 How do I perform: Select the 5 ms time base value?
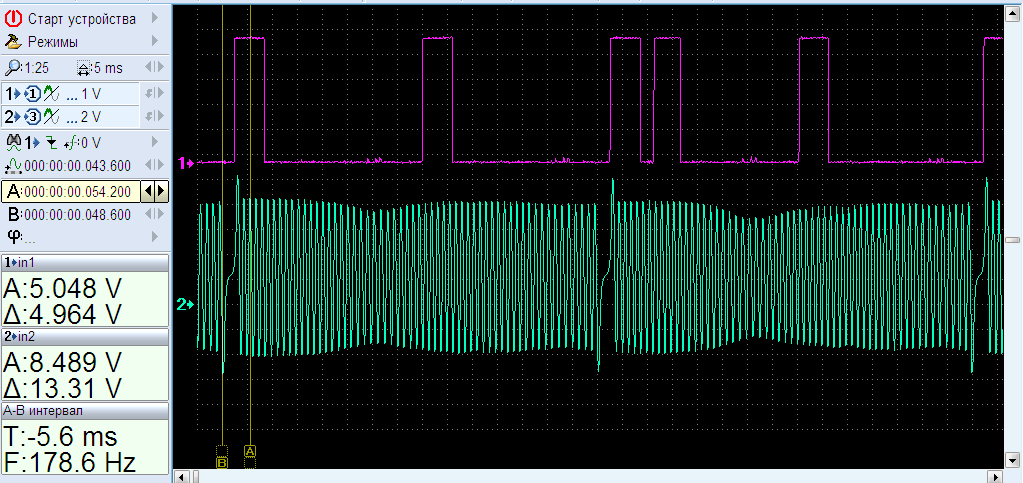[108, 68]
